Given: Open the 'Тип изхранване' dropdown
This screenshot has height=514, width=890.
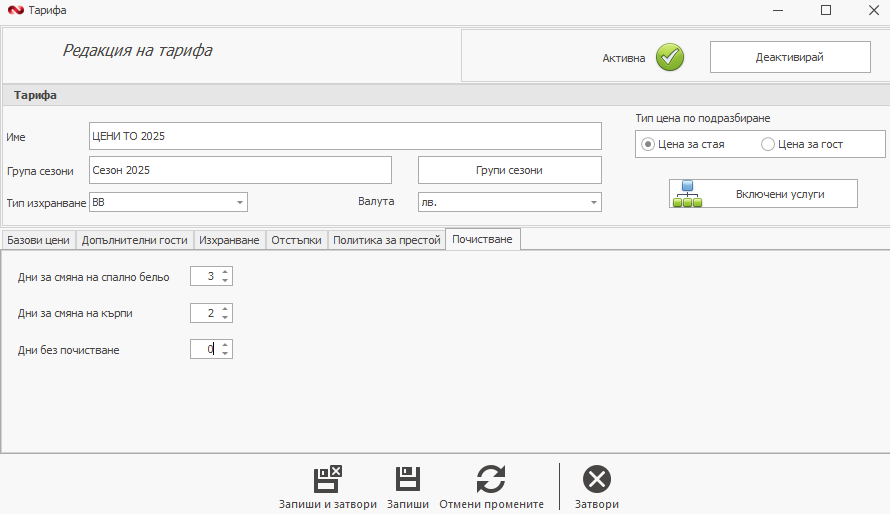Looking at the screenshot, I should coord(240,202).
